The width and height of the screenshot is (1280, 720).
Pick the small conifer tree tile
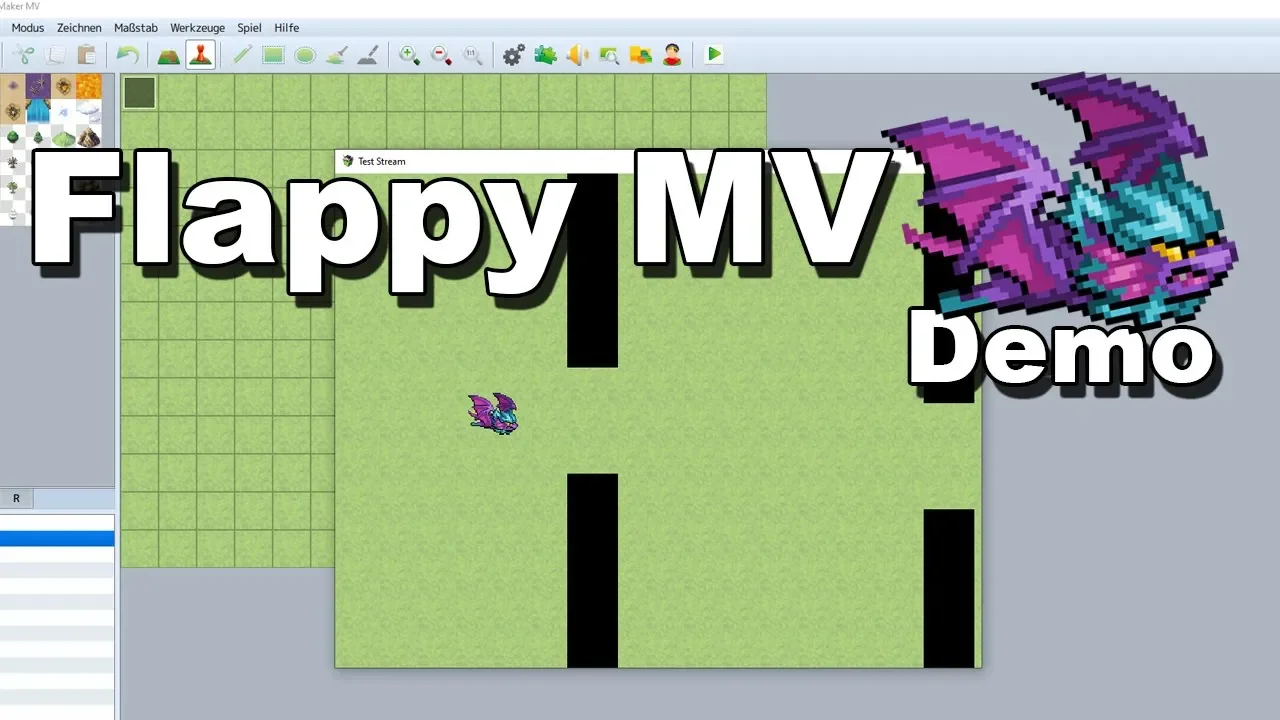coord(38,137)
